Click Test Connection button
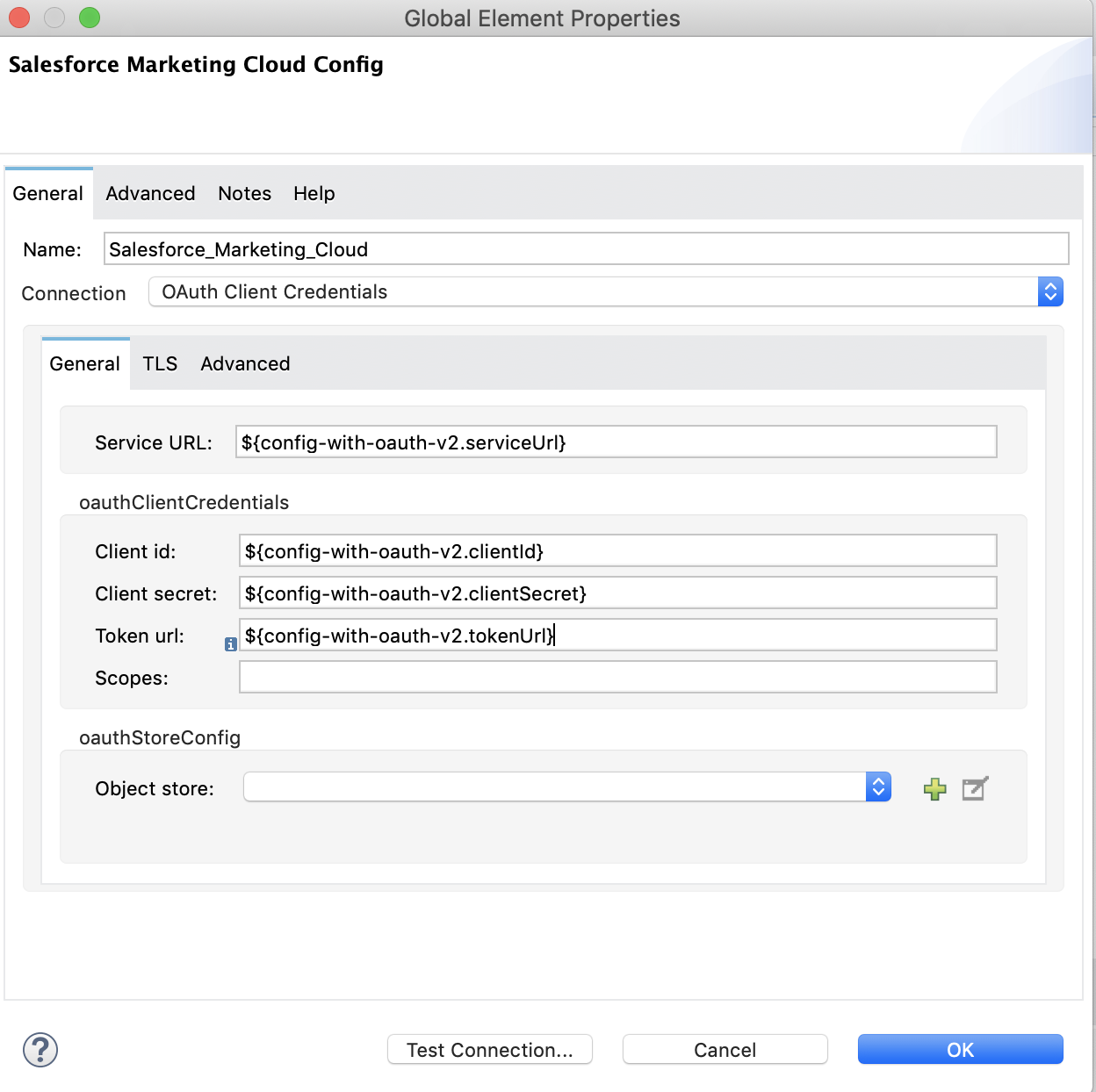The image size is (1096, 1092). coord(489,1049)
